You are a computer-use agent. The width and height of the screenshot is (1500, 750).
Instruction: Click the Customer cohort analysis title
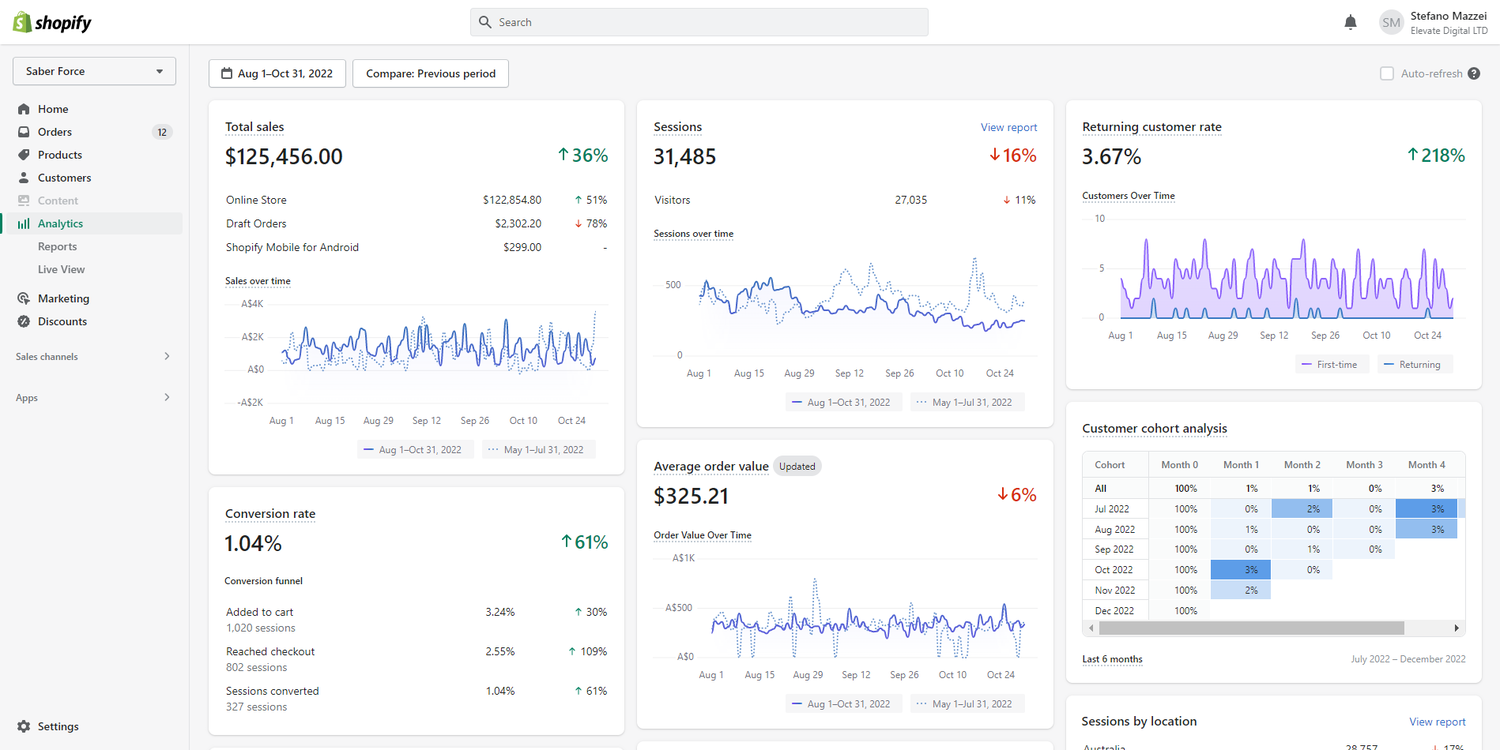[1155, 428]
